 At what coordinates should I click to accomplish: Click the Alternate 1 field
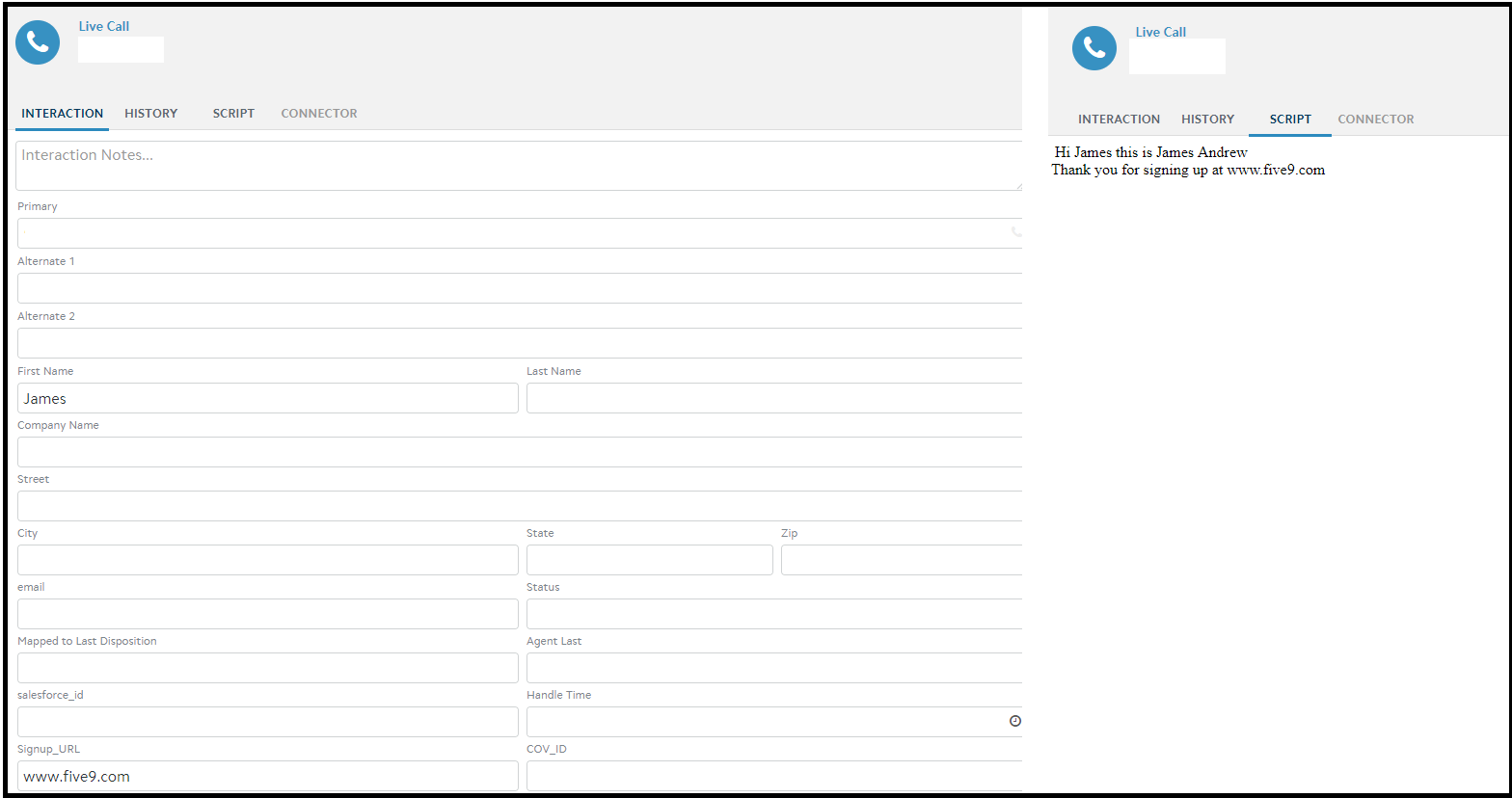tap(520, 288)
